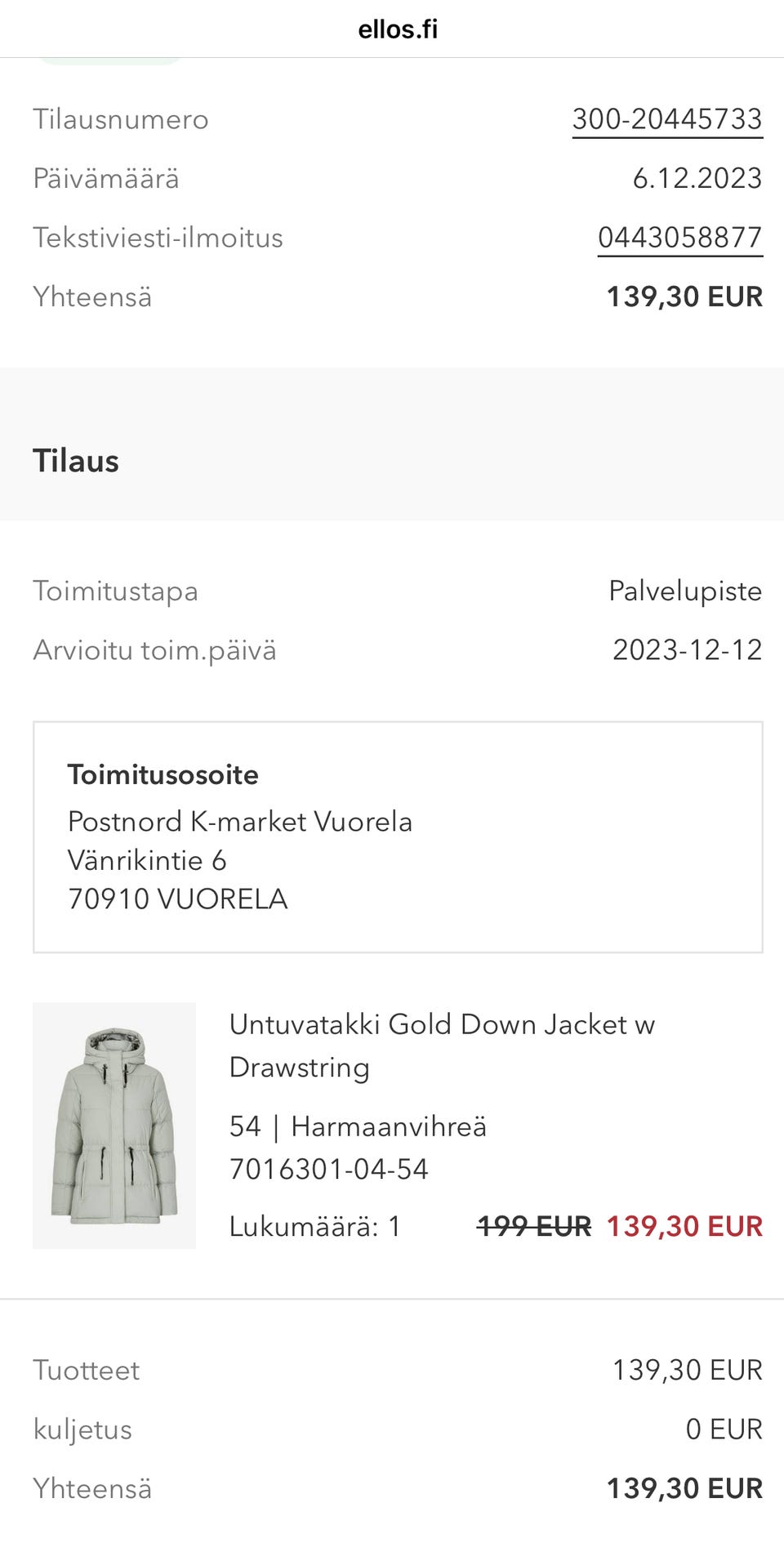Click the order date 6.12.2023
This screenshot has width=784, height=1543.
[697, 178]
